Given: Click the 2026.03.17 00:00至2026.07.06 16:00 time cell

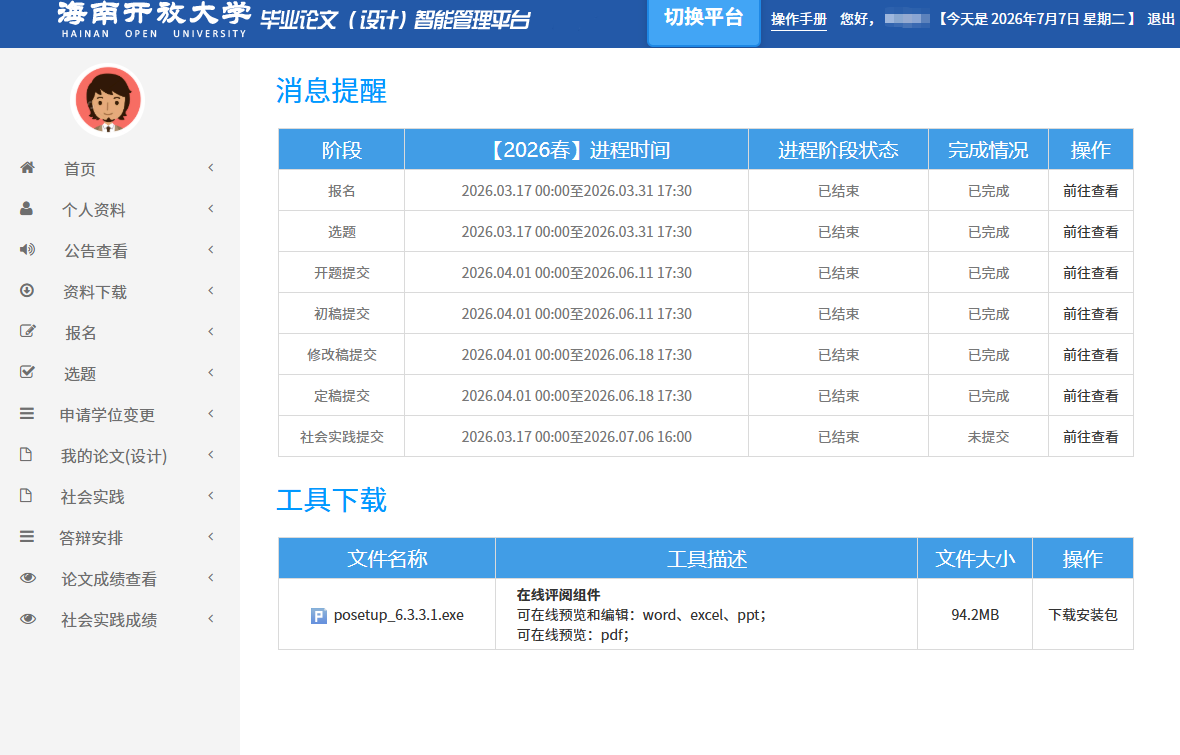Looking at the screenshot, I should pos(576,437).
